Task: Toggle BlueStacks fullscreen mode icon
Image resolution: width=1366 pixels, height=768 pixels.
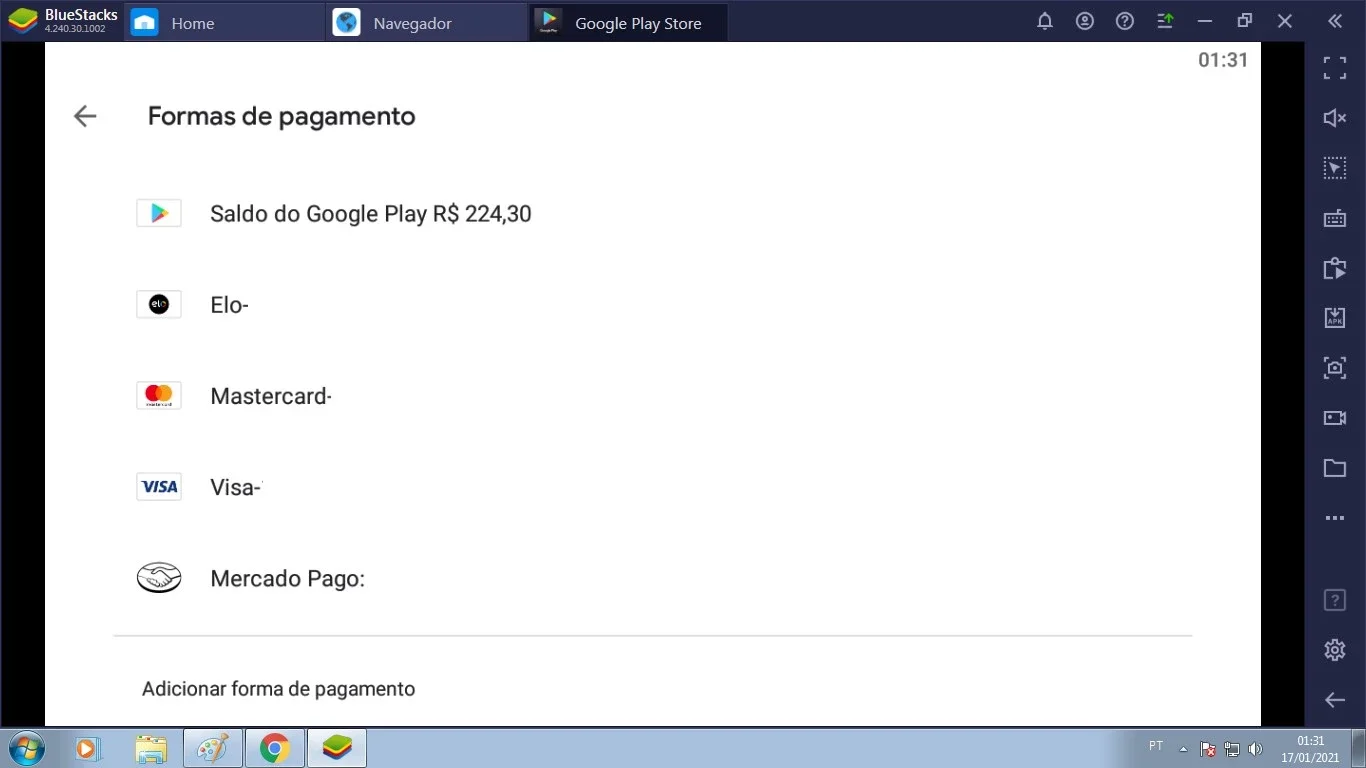Action: point(1335,68)
